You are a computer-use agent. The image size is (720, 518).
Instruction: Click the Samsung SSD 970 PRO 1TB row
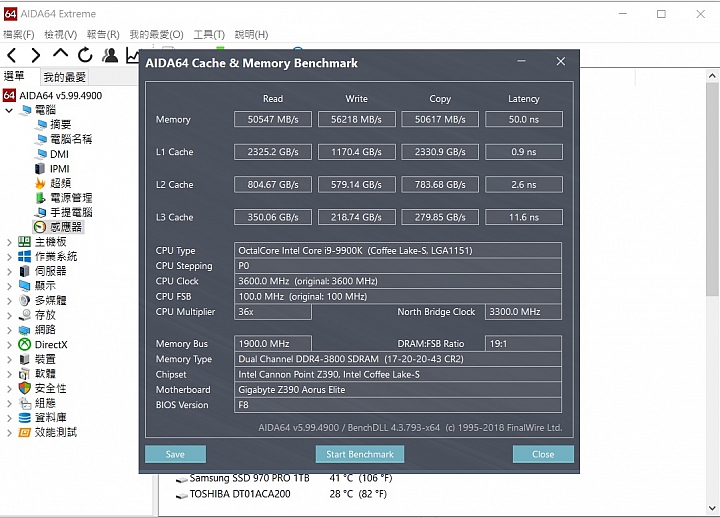[x=284, y=479]
